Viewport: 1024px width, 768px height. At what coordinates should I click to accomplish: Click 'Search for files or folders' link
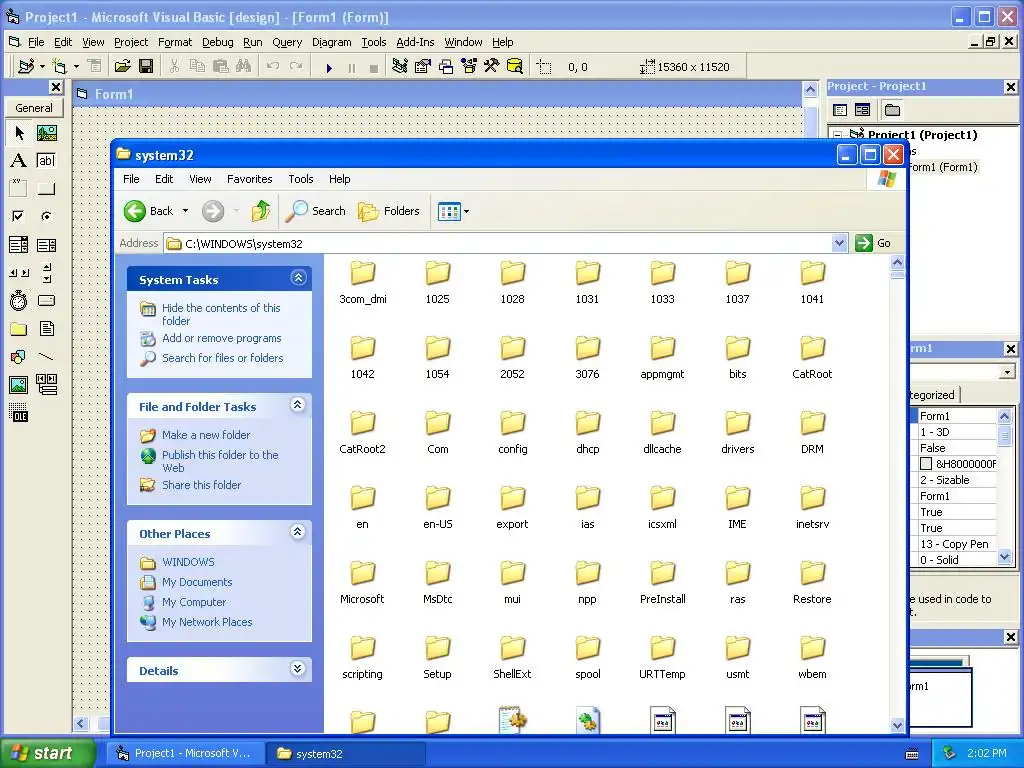pyautogui.click(x=223, y=358)
